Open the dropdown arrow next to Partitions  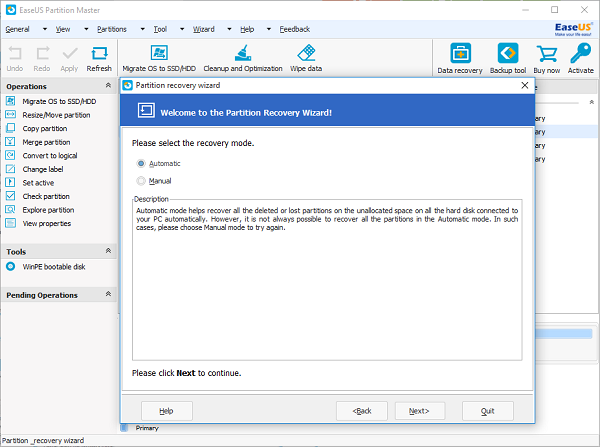[x=143, y=29]
